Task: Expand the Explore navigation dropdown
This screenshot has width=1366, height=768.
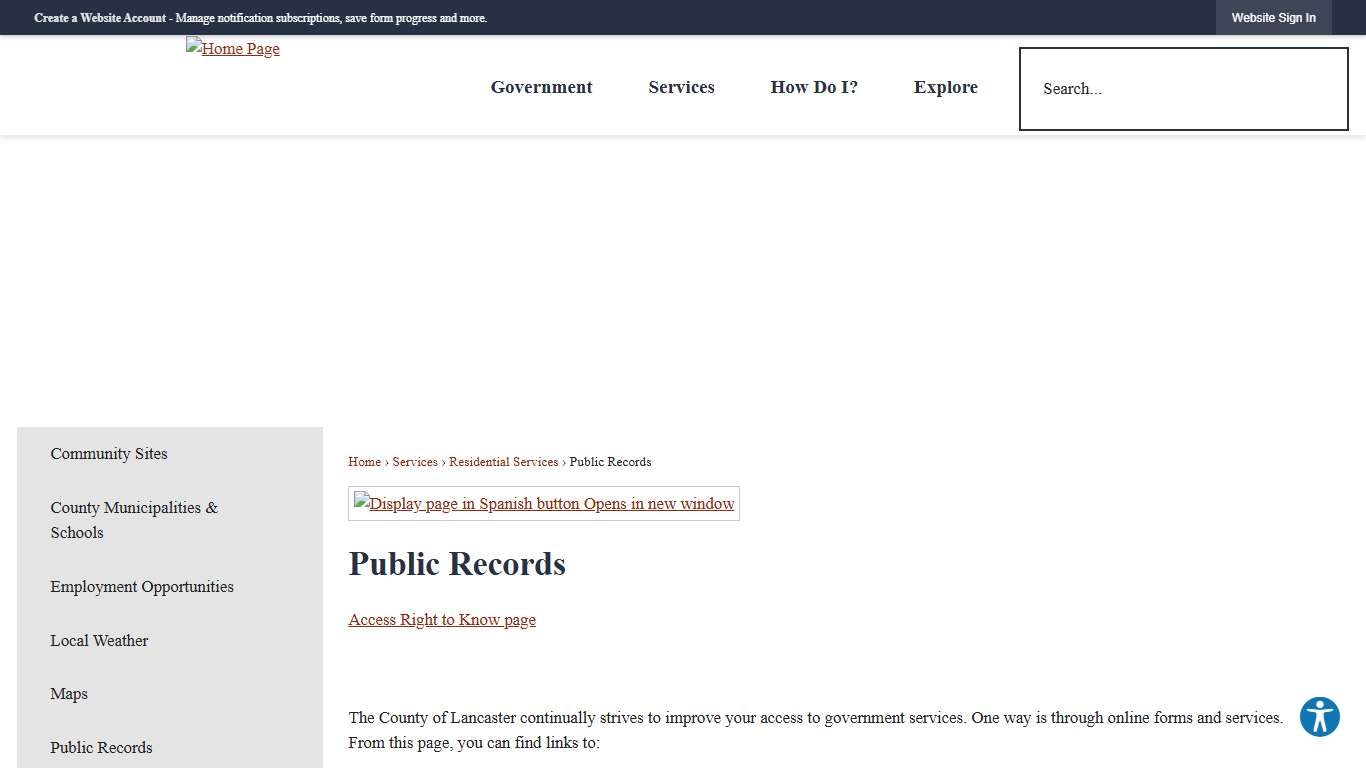Action: click(x=945, y=87)
